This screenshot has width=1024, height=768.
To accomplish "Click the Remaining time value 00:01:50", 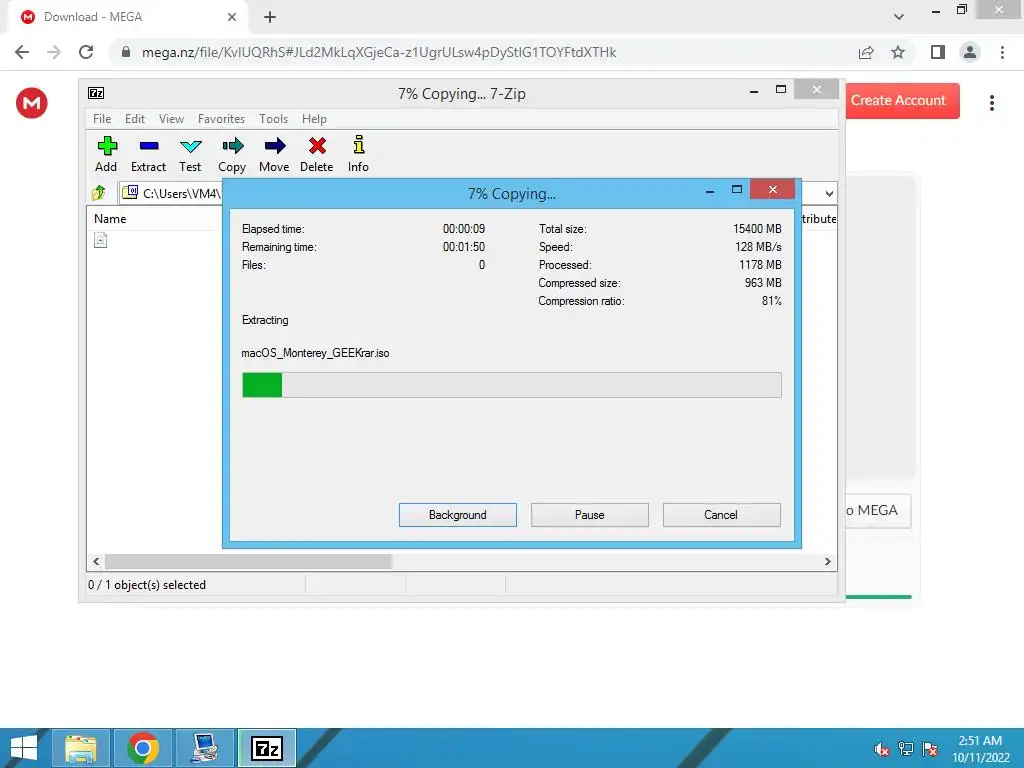I will pyautogui.click(x=464, y=247).
